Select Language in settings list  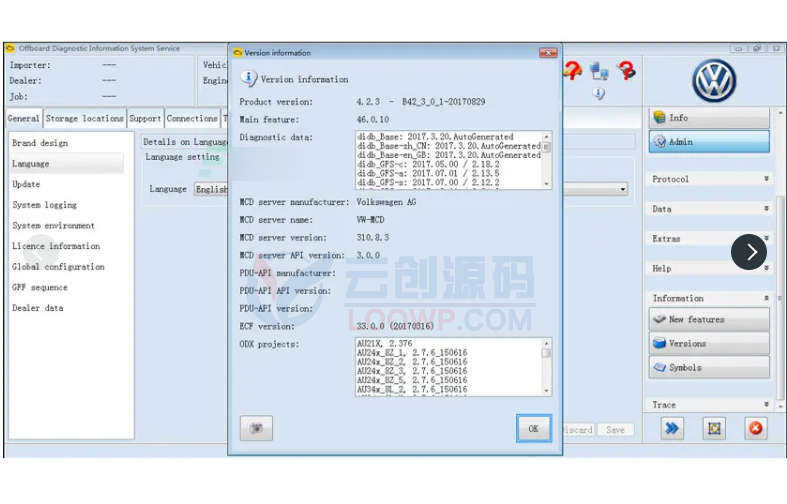tap(67, 164)
